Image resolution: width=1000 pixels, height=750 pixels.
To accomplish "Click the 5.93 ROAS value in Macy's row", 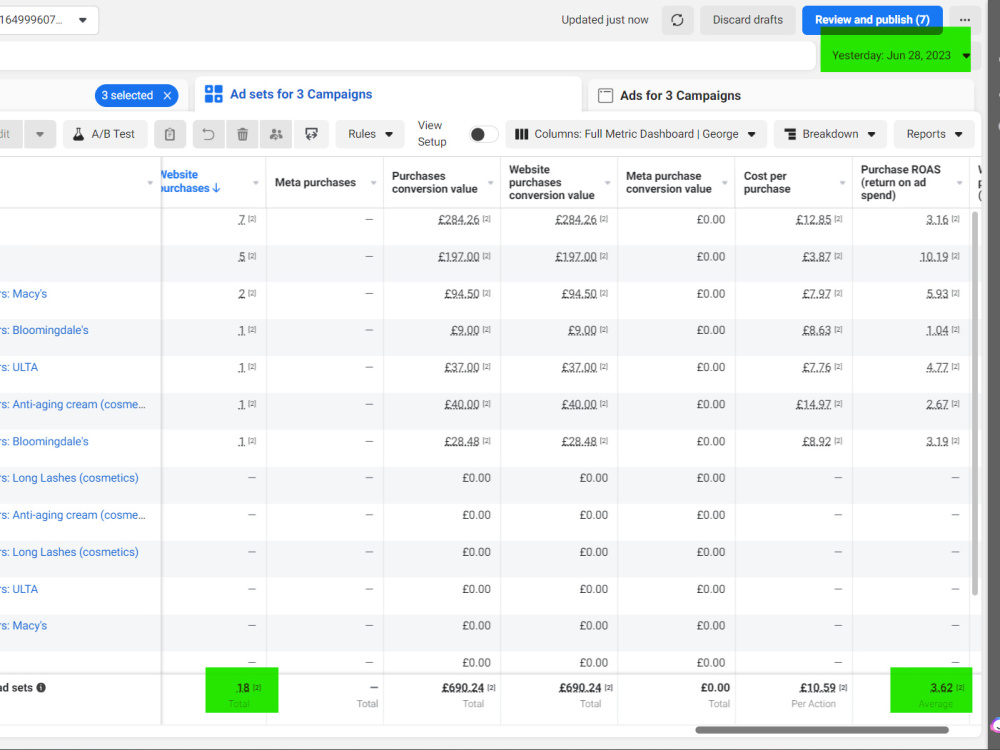I will click(937, 294).
